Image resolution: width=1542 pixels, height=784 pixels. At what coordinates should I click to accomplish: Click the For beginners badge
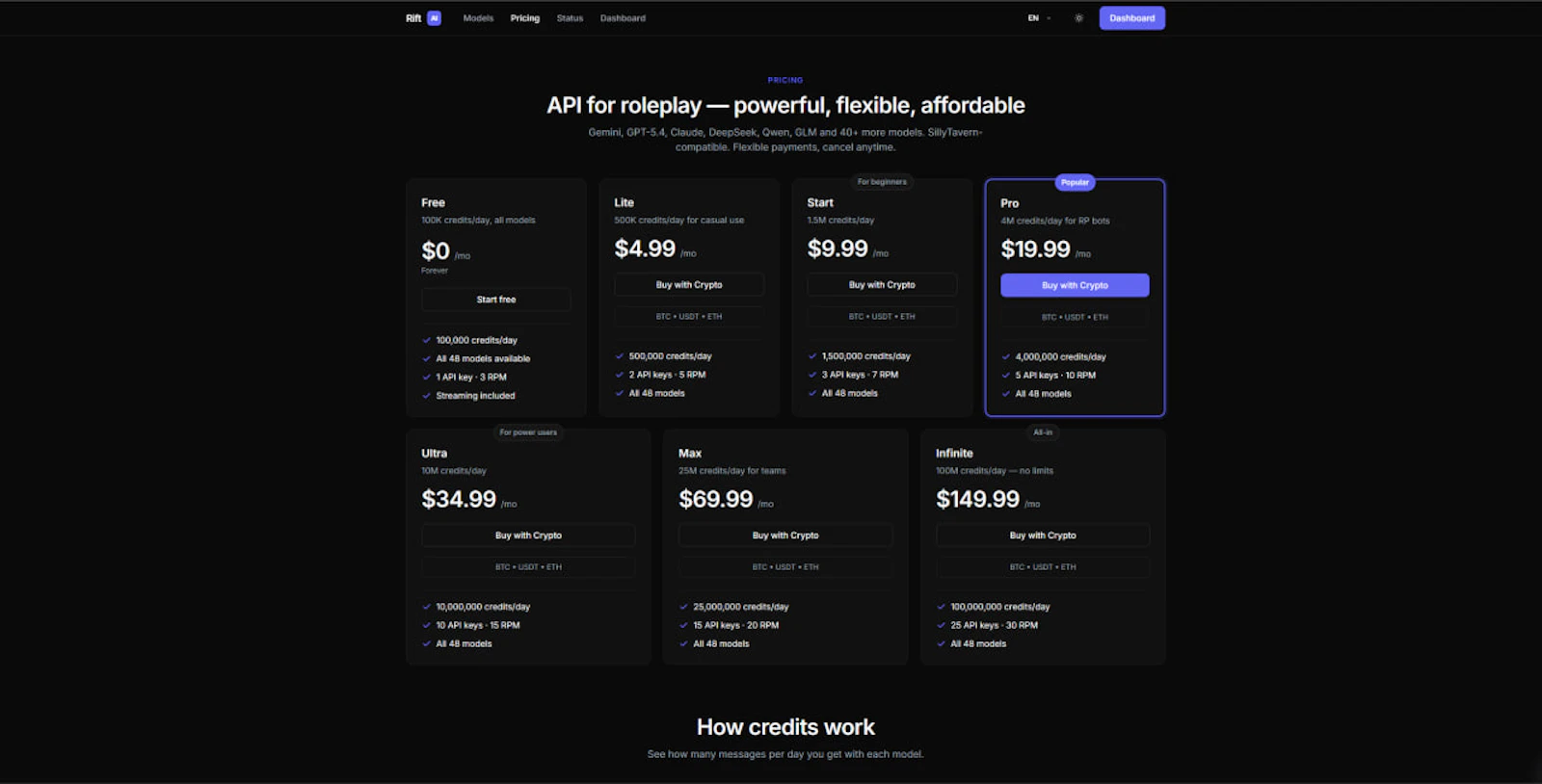pyautogui.click(x=882, y=182)
